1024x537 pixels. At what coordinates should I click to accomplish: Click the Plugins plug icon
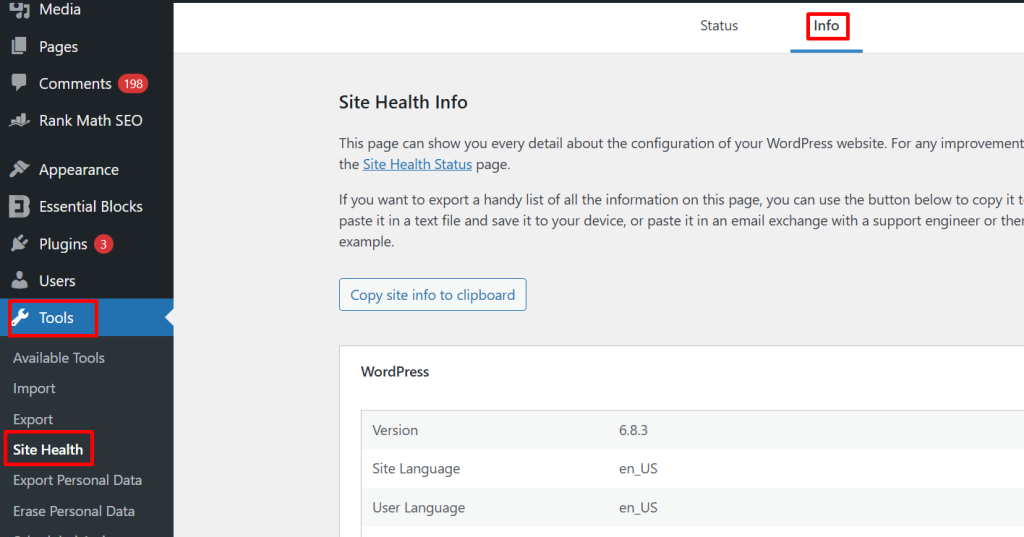pos(19,244)
